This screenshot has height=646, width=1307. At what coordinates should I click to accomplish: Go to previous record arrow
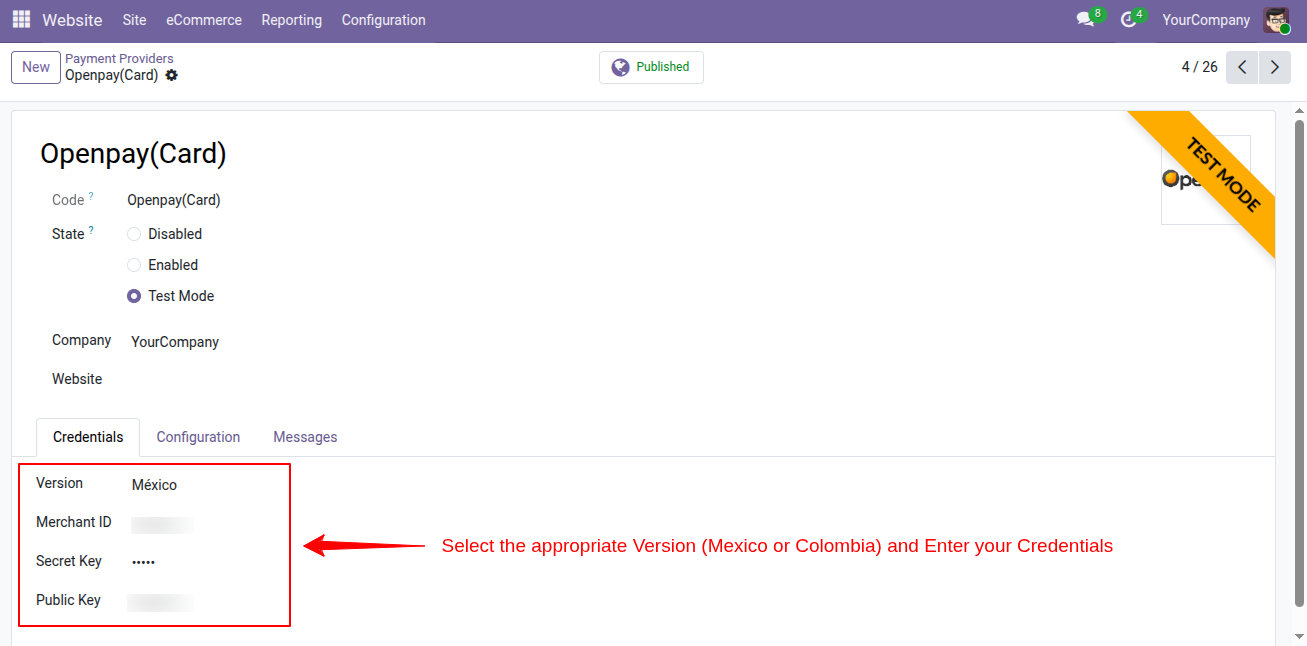1242,67
